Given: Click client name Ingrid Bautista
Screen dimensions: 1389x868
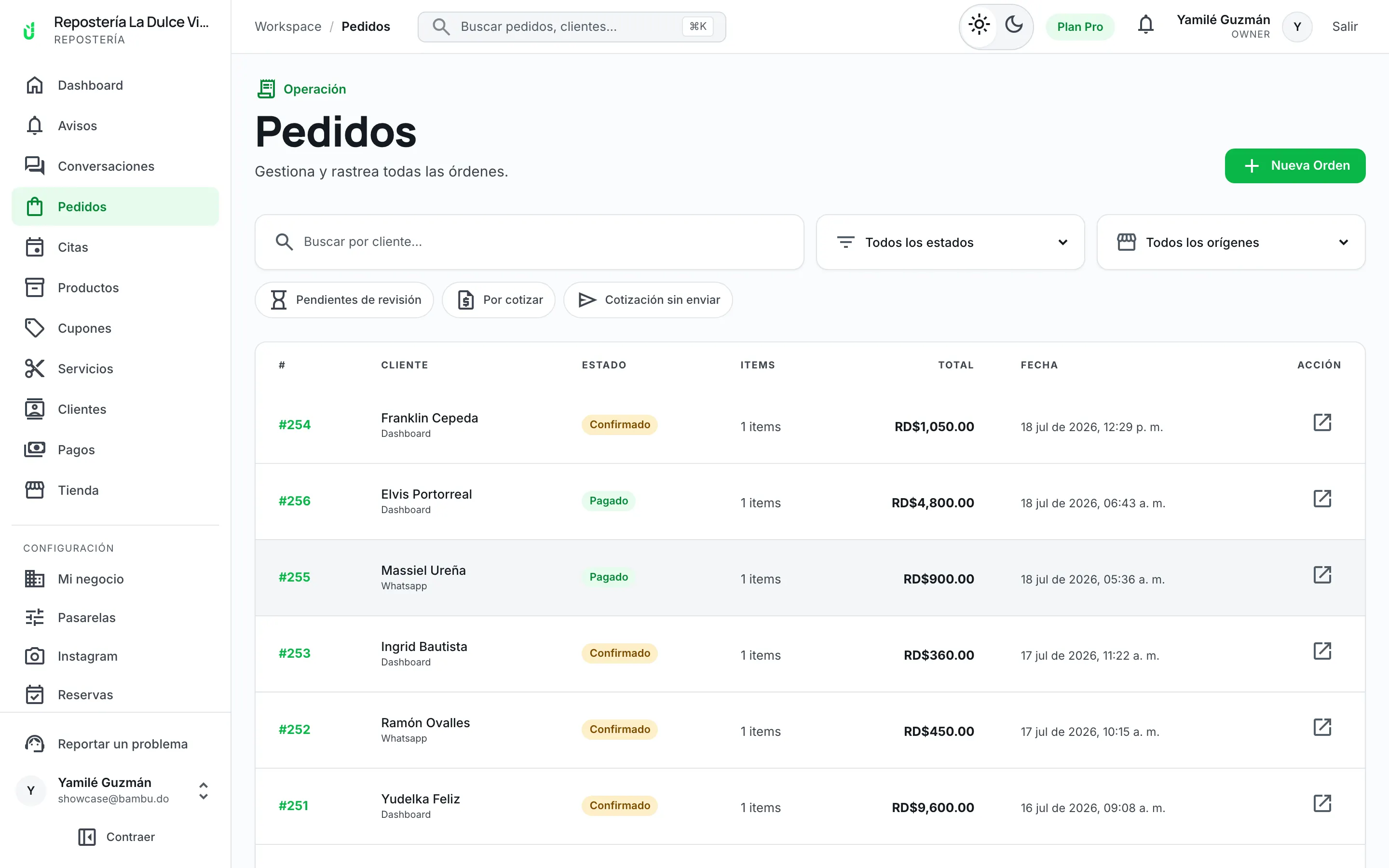Looking at the screenshot, I should click(x=424, y=647).
